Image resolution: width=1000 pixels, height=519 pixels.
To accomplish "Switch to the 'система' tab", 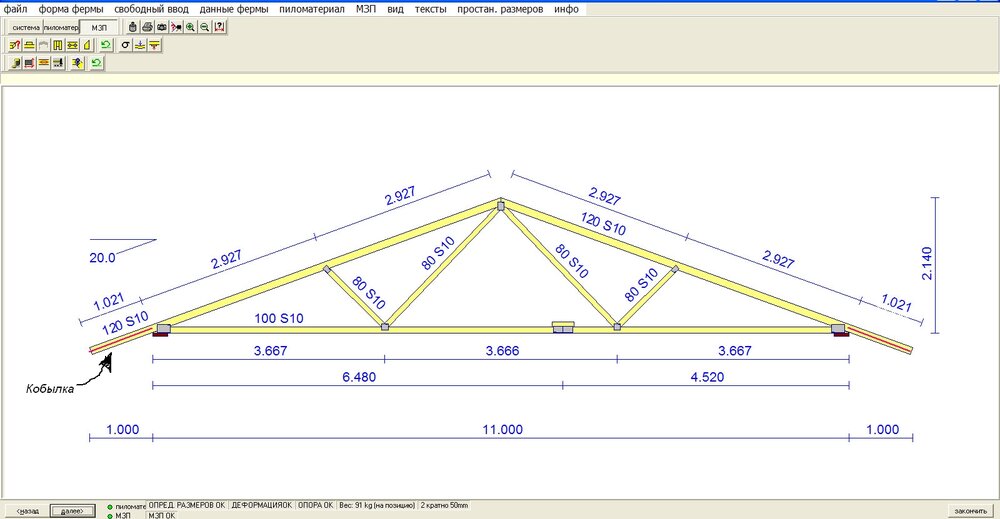I will coord(25,27).
